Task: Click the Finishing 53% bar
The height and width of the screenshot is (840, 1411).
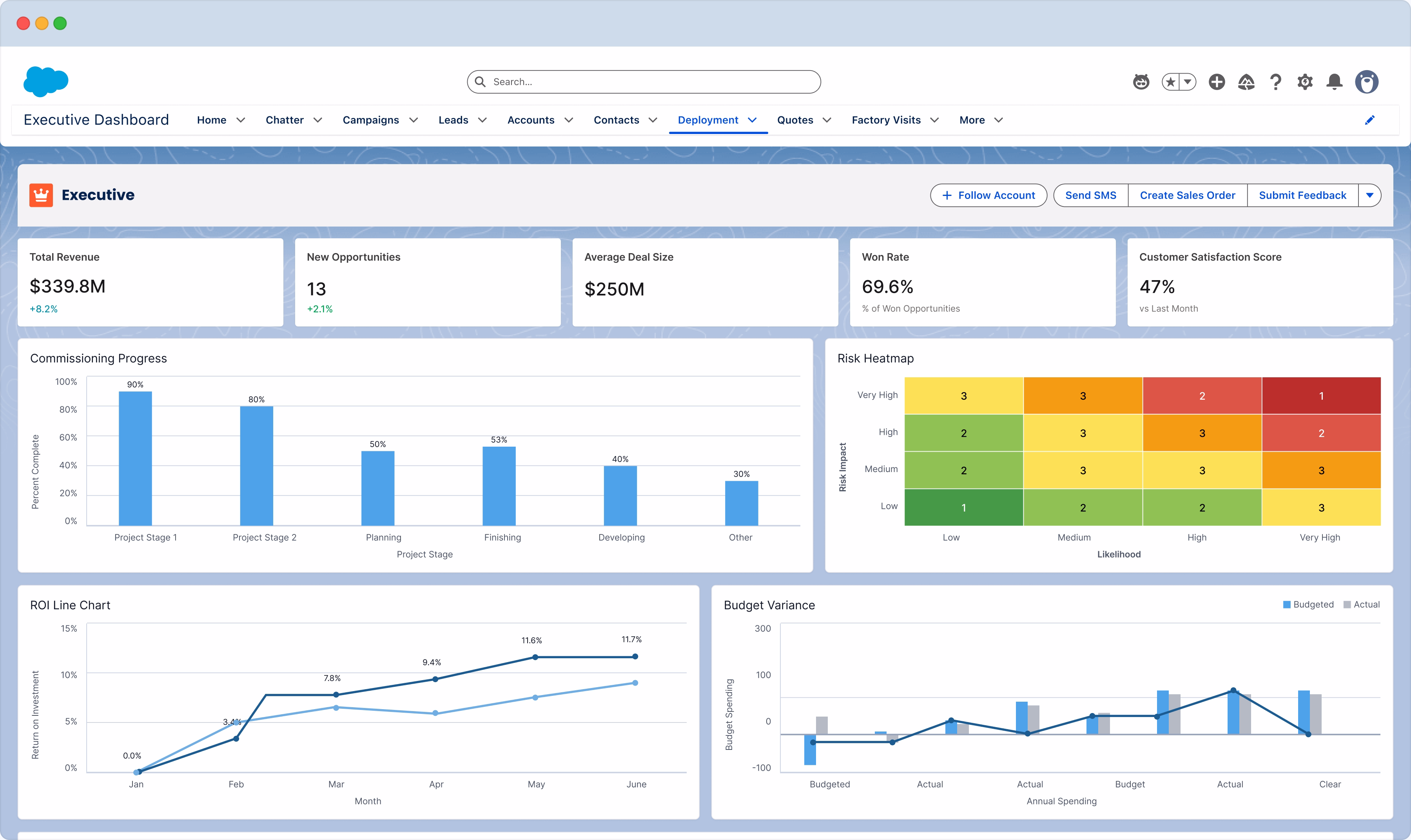Action: point(499,486)
